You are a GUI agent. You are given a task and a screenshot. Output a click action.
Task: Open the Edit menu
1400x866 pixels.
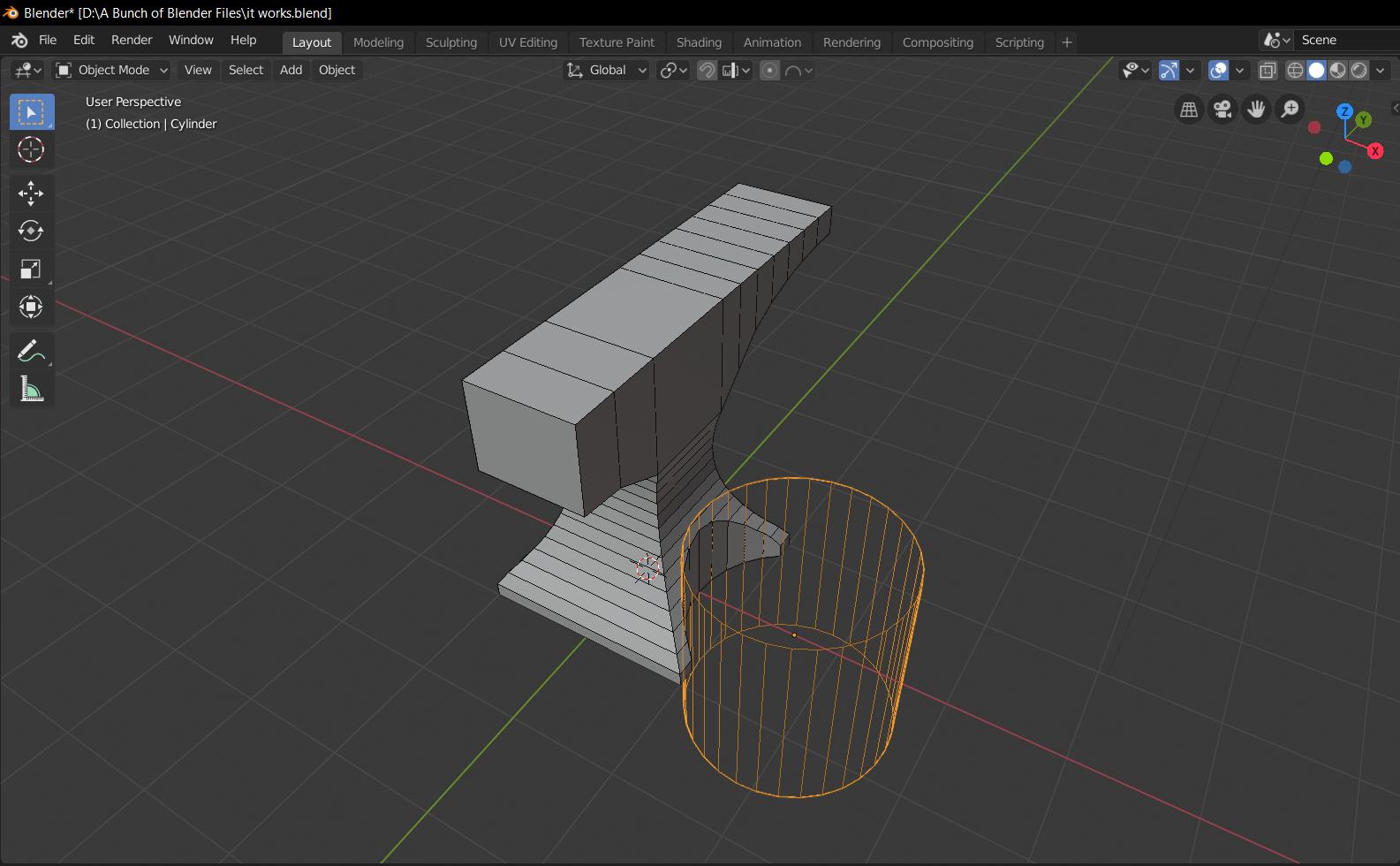pyautogui.click(x=84, y=40)
